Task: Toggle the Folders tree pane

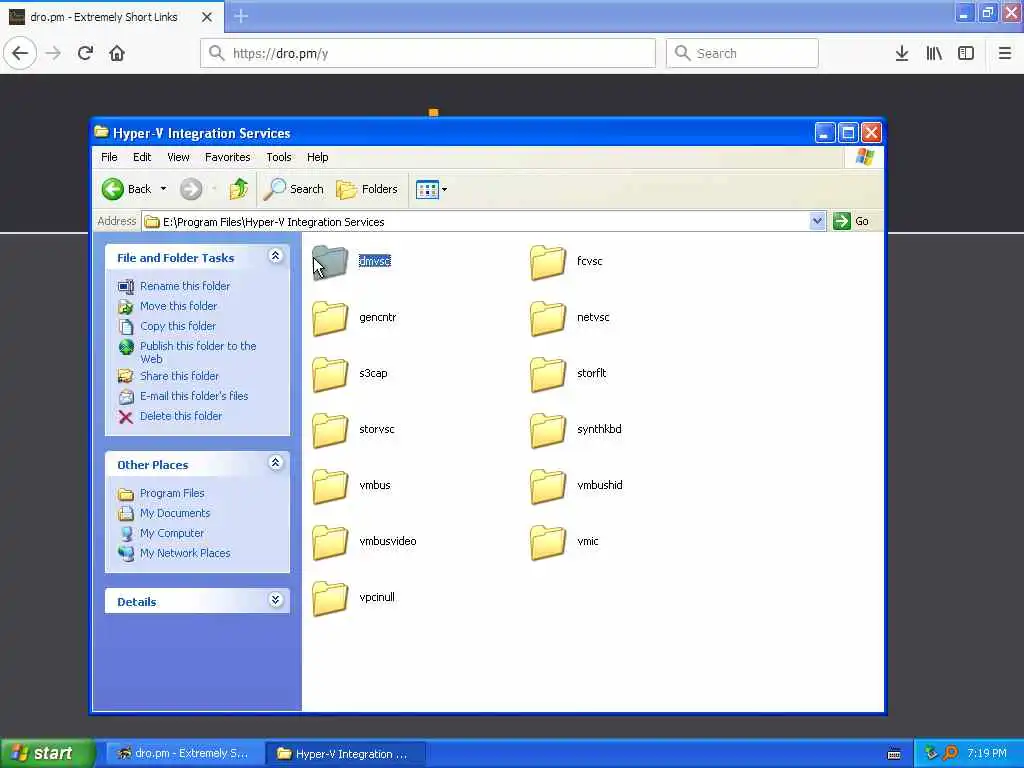Action: pos(366,189)
